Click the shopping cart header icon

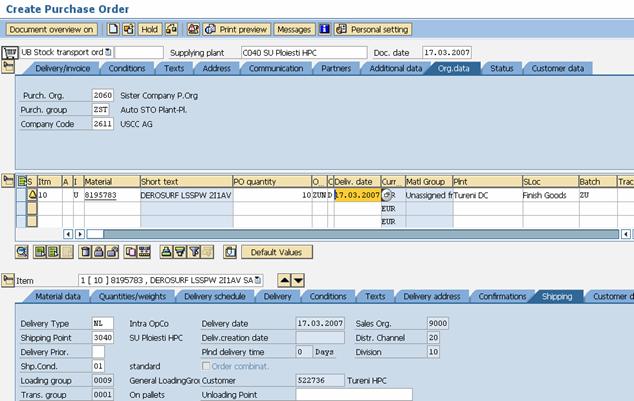click(10, 51)
